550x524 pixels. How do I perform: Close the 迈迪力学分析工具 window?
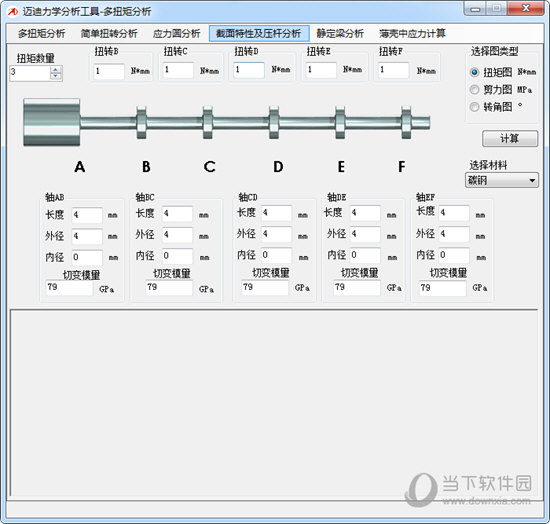coord(526,9)
